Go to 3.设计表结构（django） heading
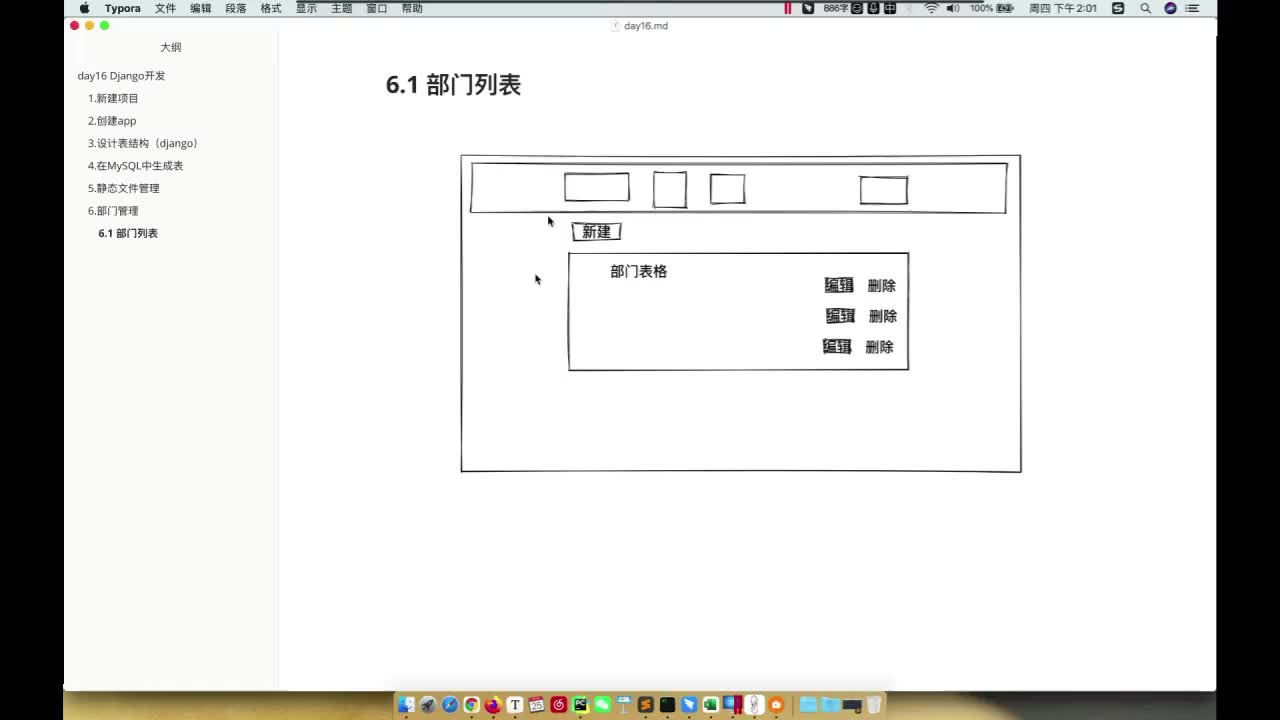 (x=144, y=143)
